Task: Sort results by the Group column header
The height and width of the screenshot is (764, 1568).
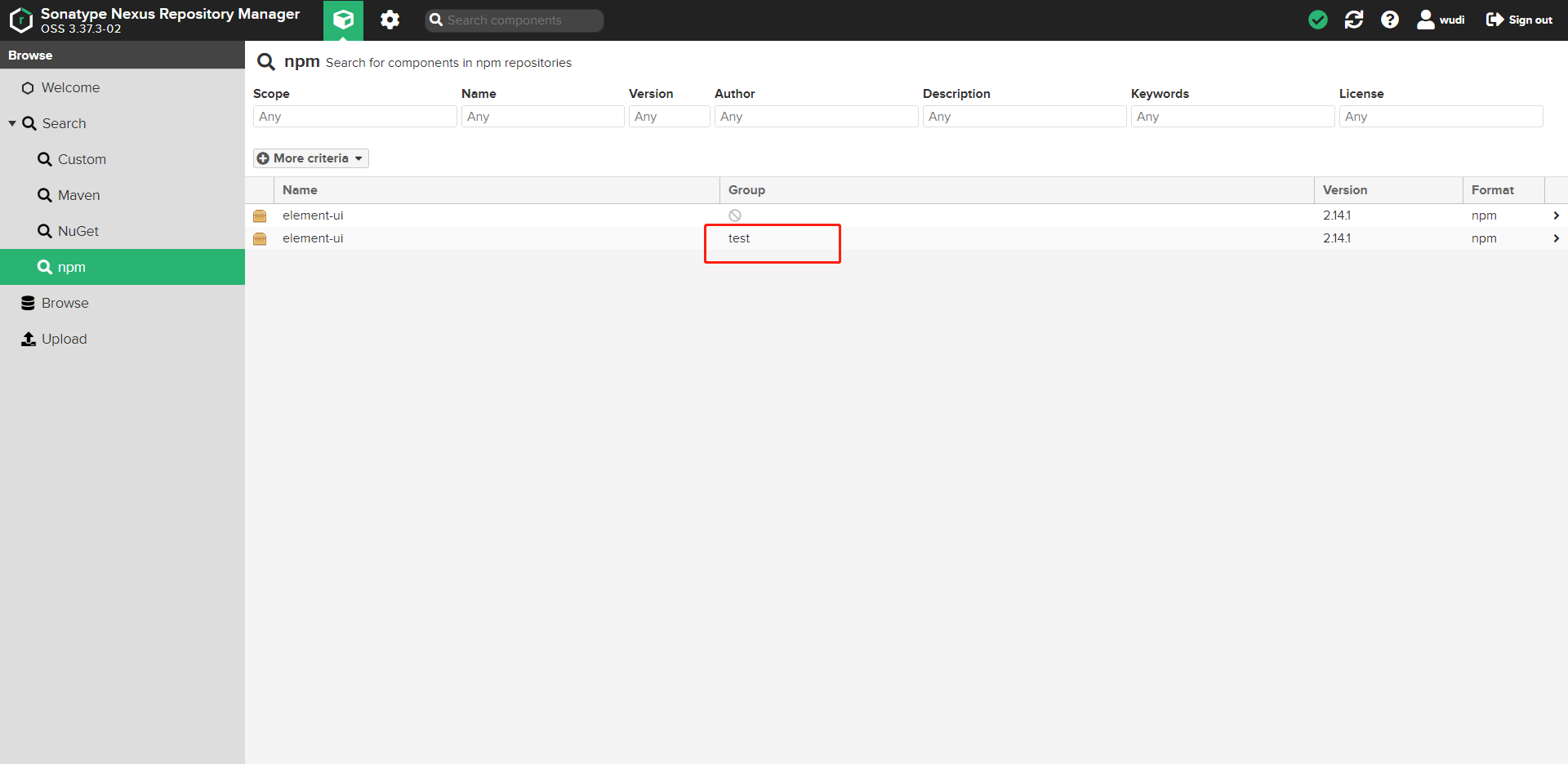Action: click(x=1017, y=190)
